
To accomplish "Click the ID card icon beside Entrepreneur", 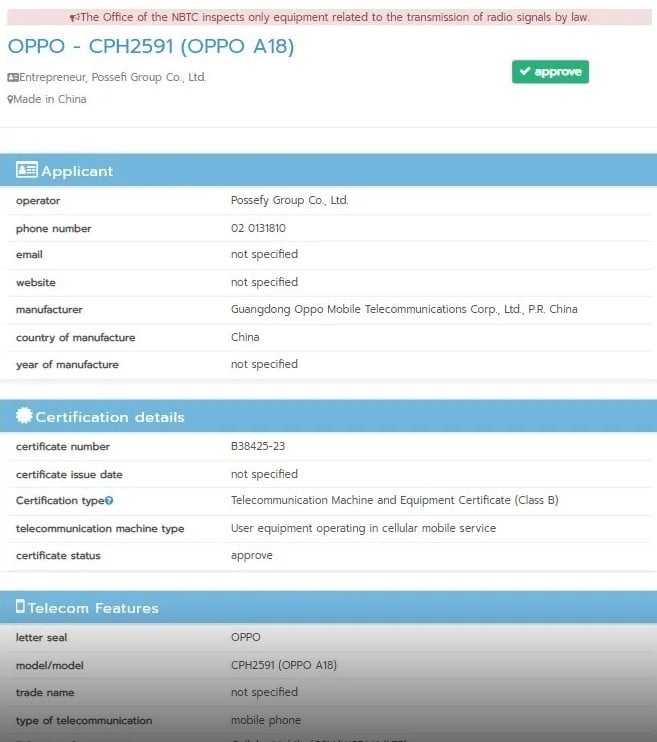I will 13,77.
